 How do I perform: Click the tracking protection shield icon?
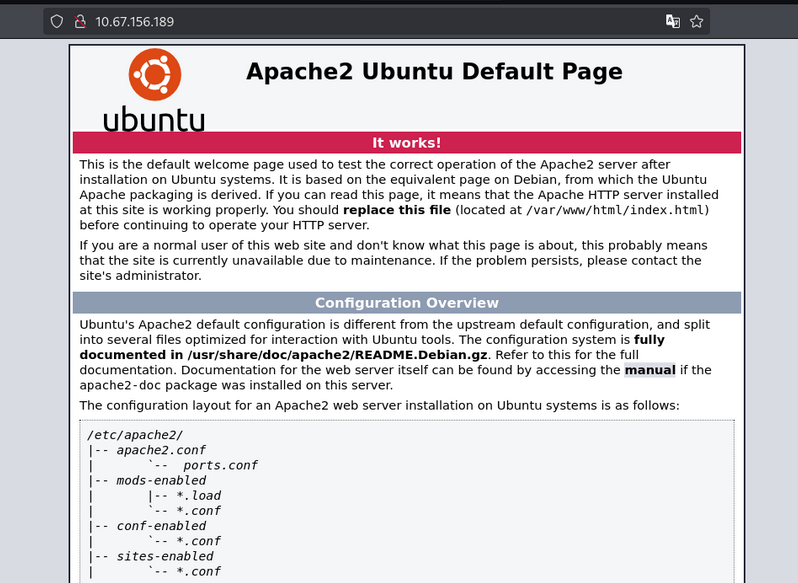57,21
